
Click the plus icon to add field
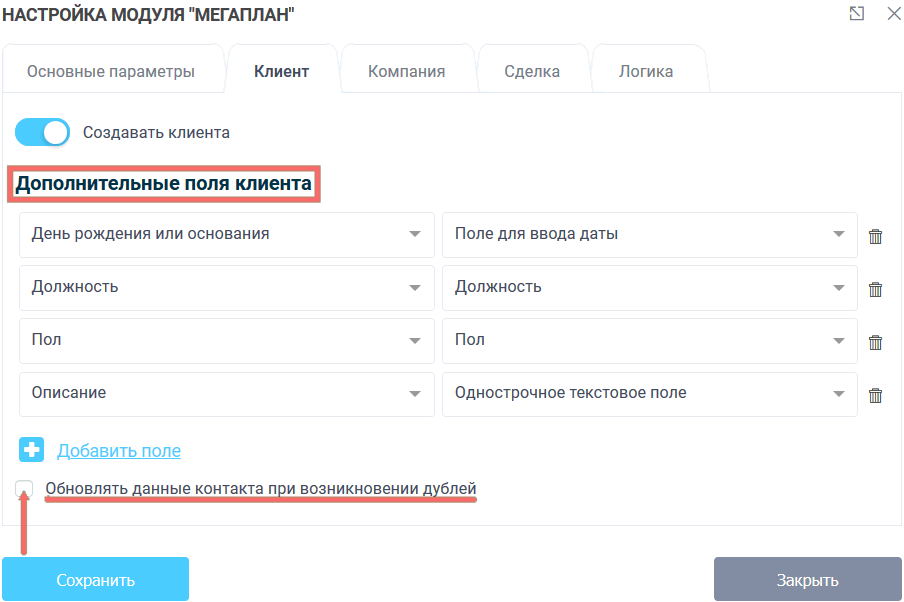click(x=30, y=450)
